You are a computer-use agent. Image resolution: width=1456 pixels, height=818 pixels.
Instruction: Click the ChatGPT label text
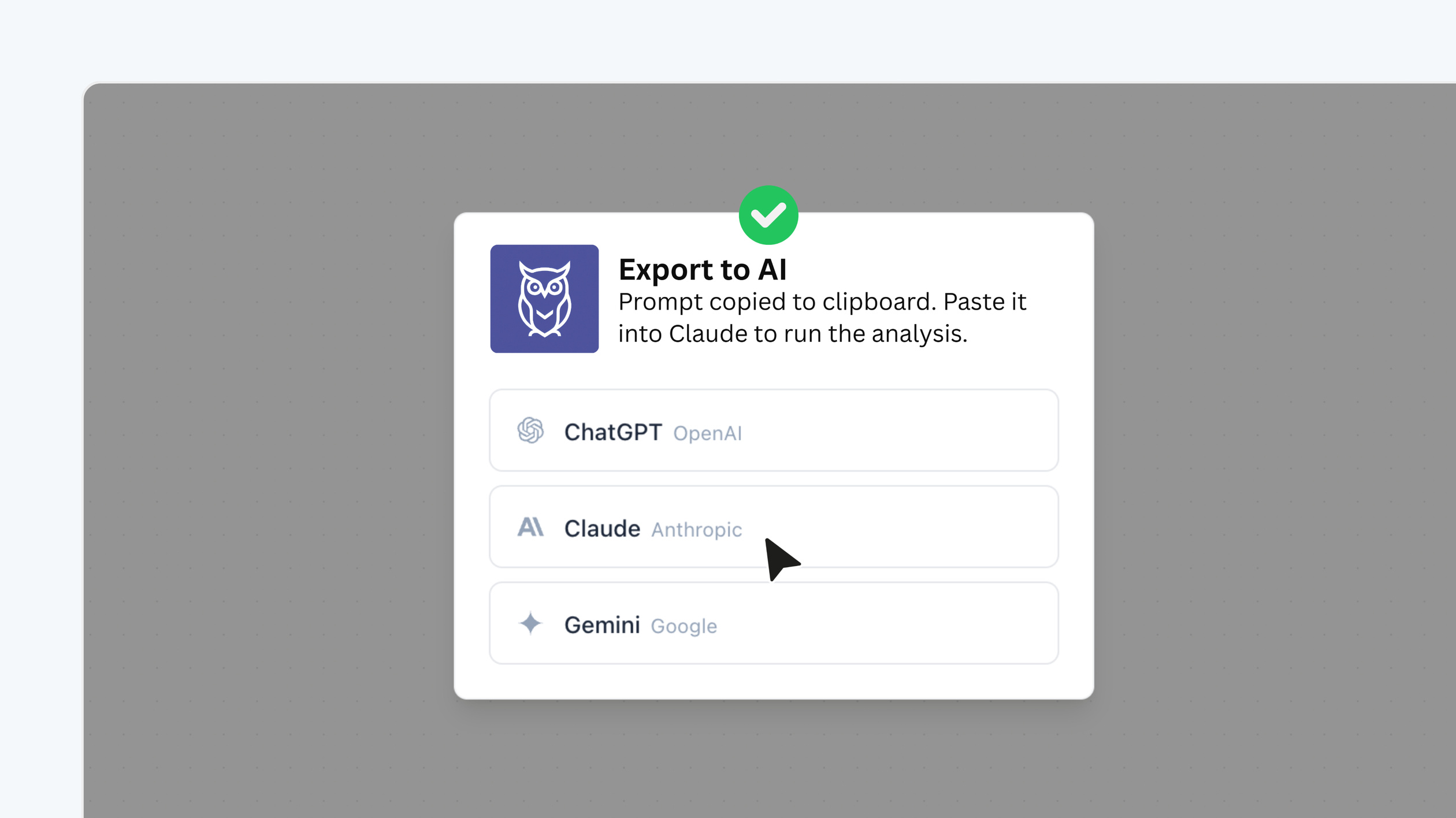pos(614,432)
